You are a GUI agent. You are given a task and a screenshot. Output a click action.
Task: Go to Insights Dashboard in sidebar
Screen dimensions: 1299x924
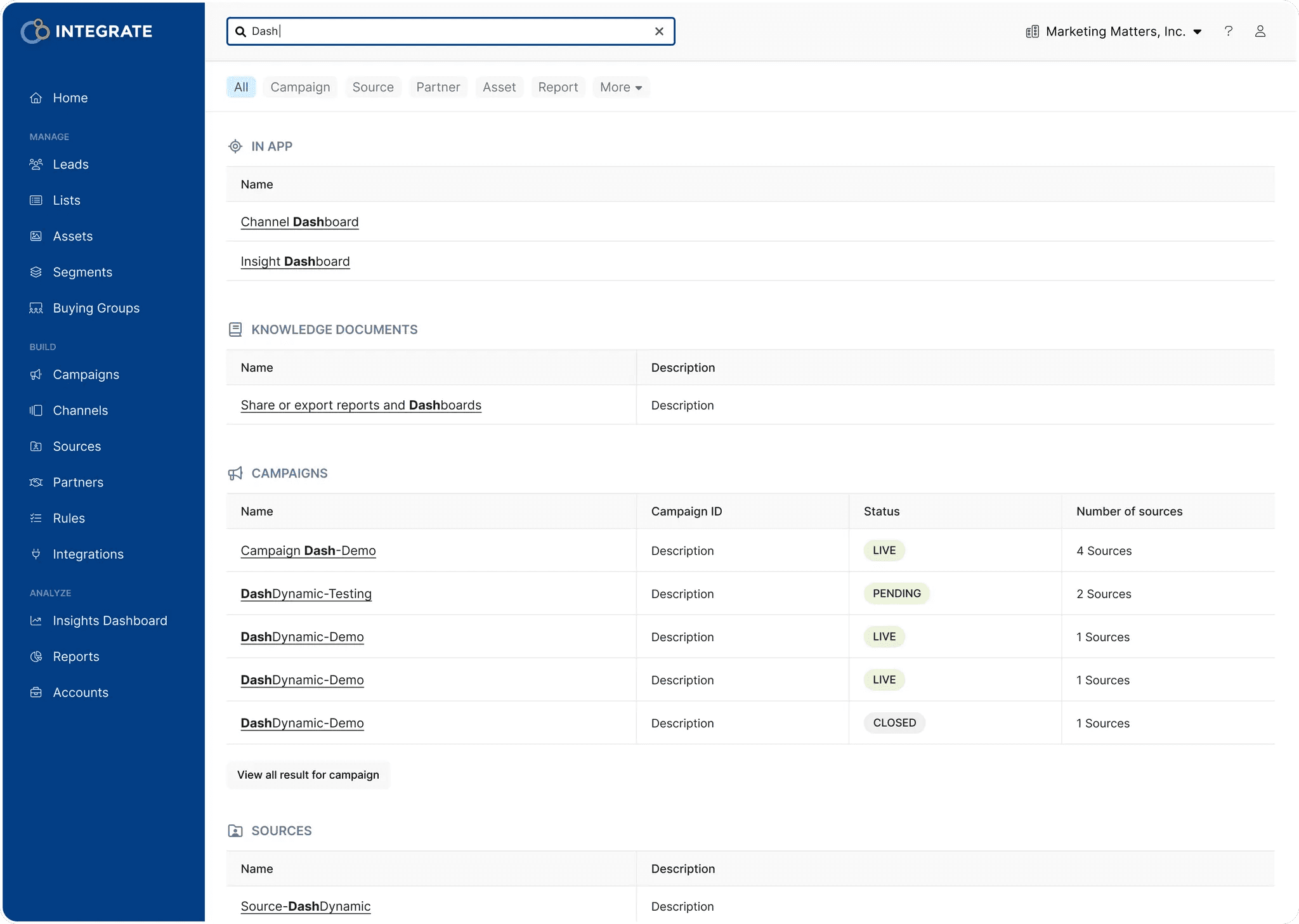click(110, 621)
